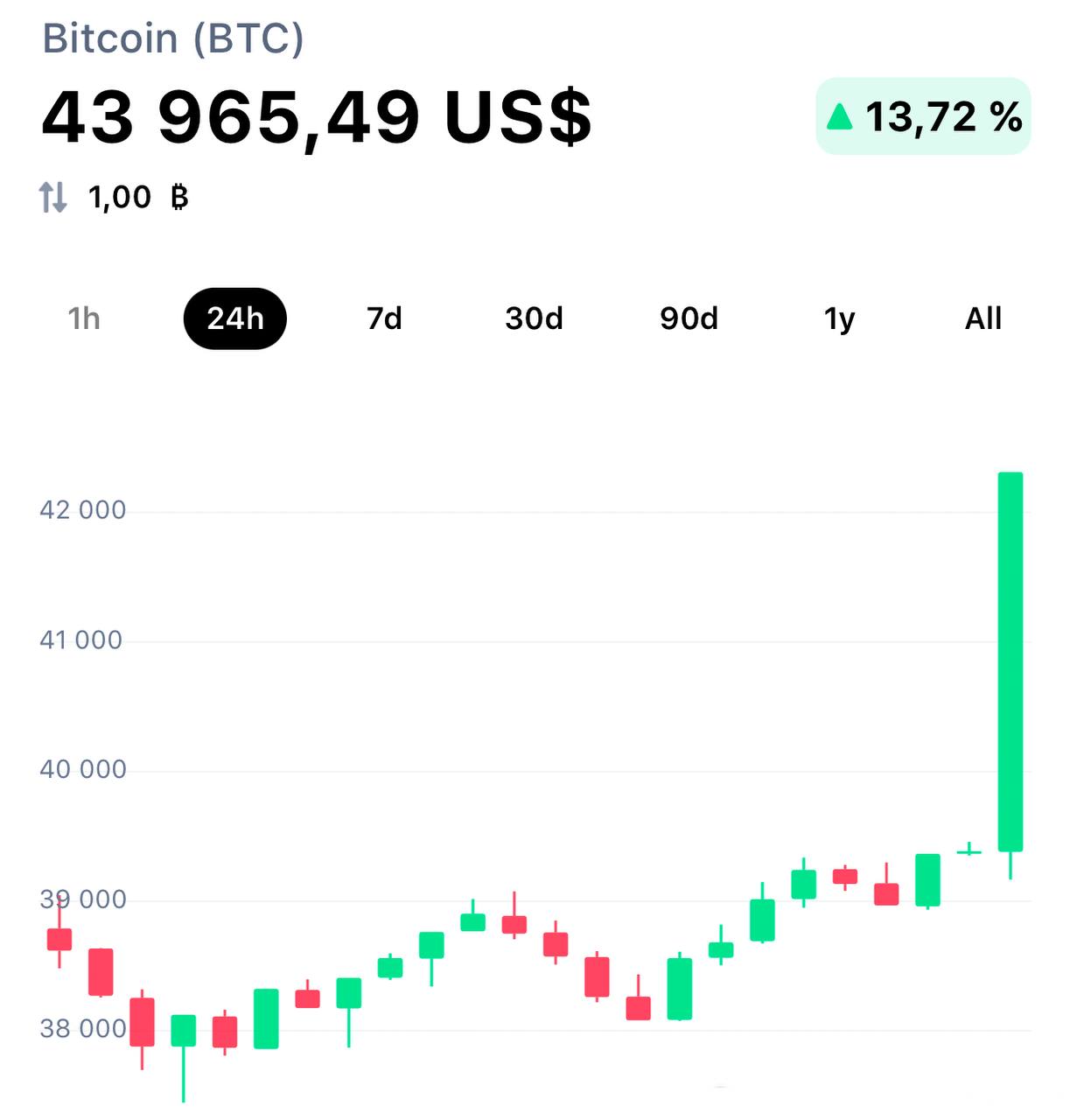The width and height of the screenshot is (1070, 1120).
Task: Click the 41 000 axis label
Action: [81, 640]
